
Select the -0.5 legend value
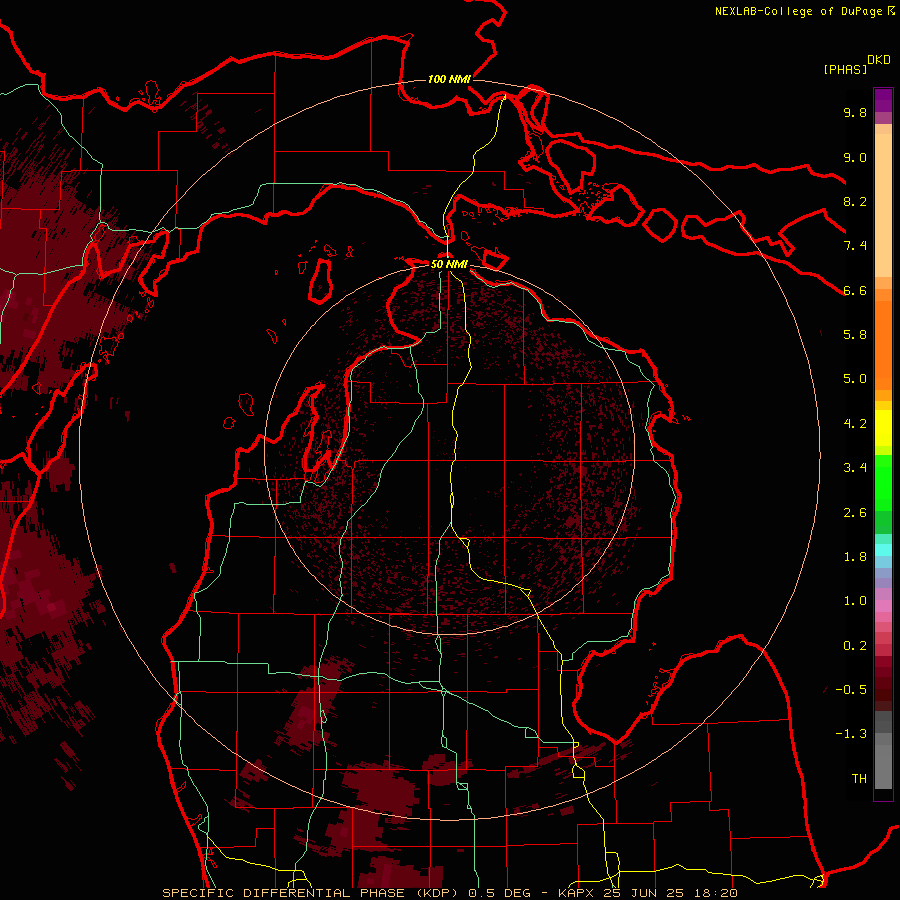point(851,690)
